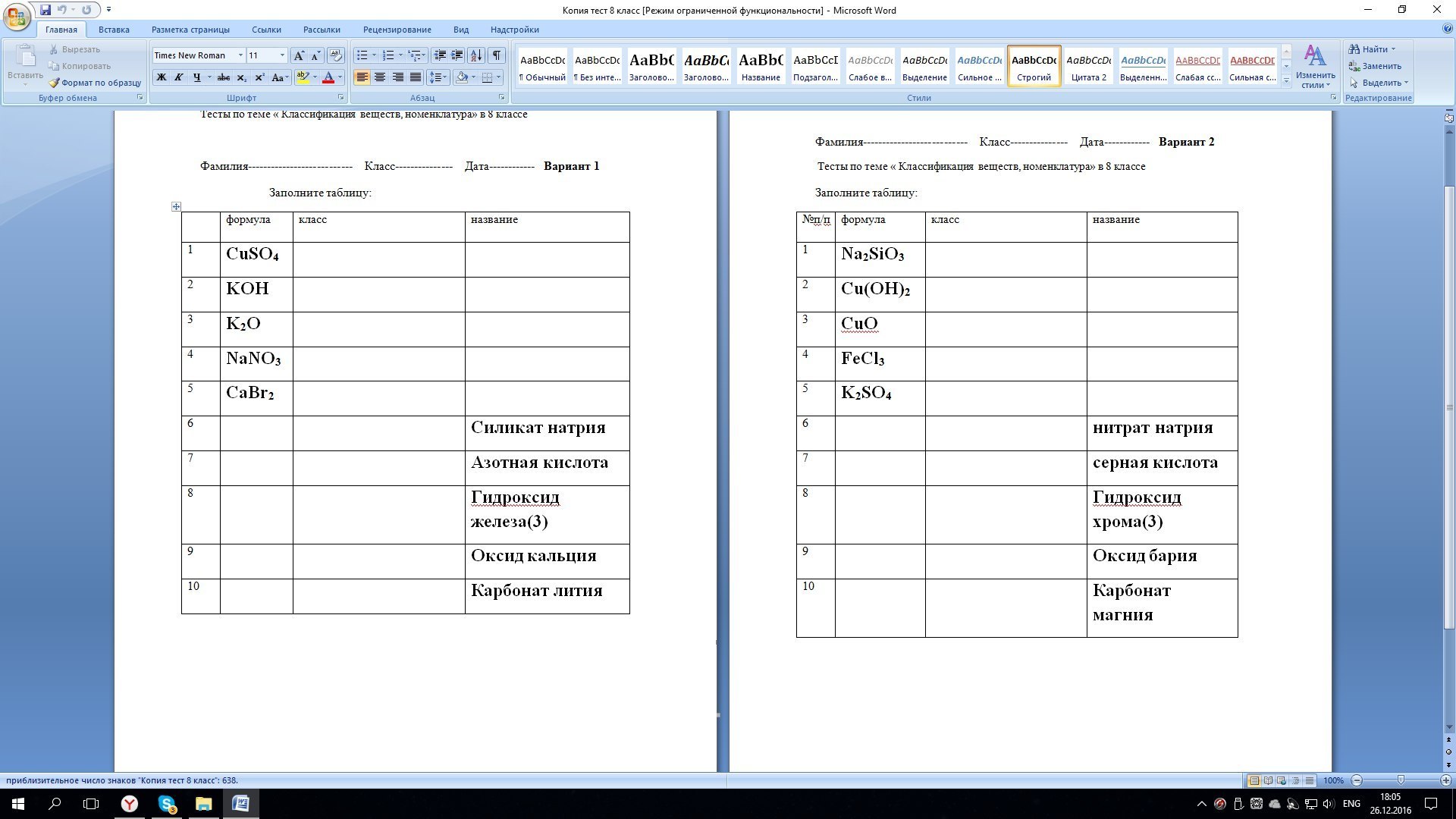1456x819 pixels.
Task: Click the Sort A-Z icon
Action: point(475,55)
